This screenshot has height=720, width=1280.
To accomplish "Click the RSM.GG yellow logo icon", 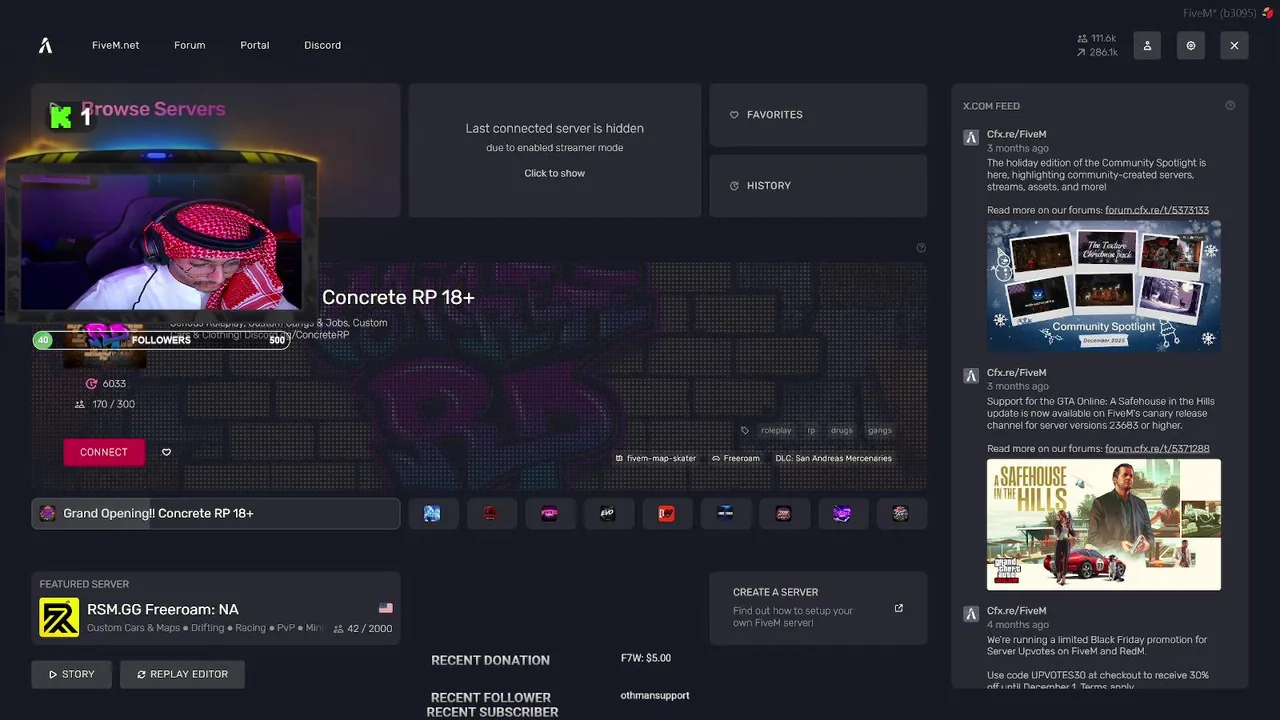I will pyautogui.click(x=59, y=617).
